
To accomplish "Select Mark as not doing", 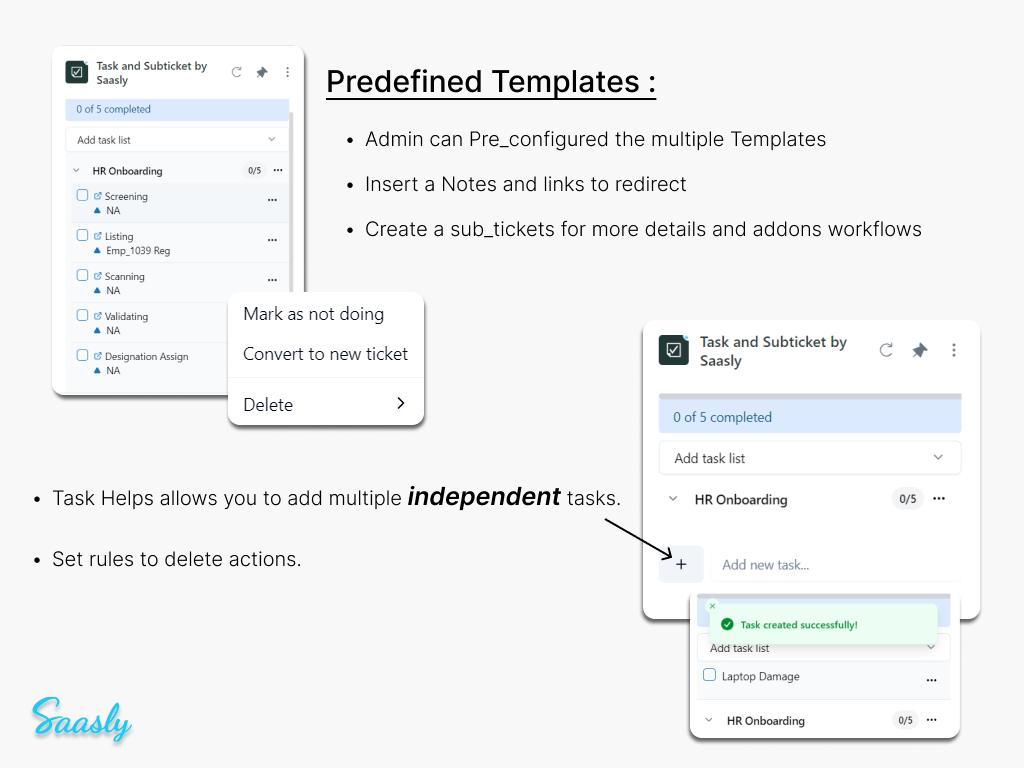I will point(313,314).
